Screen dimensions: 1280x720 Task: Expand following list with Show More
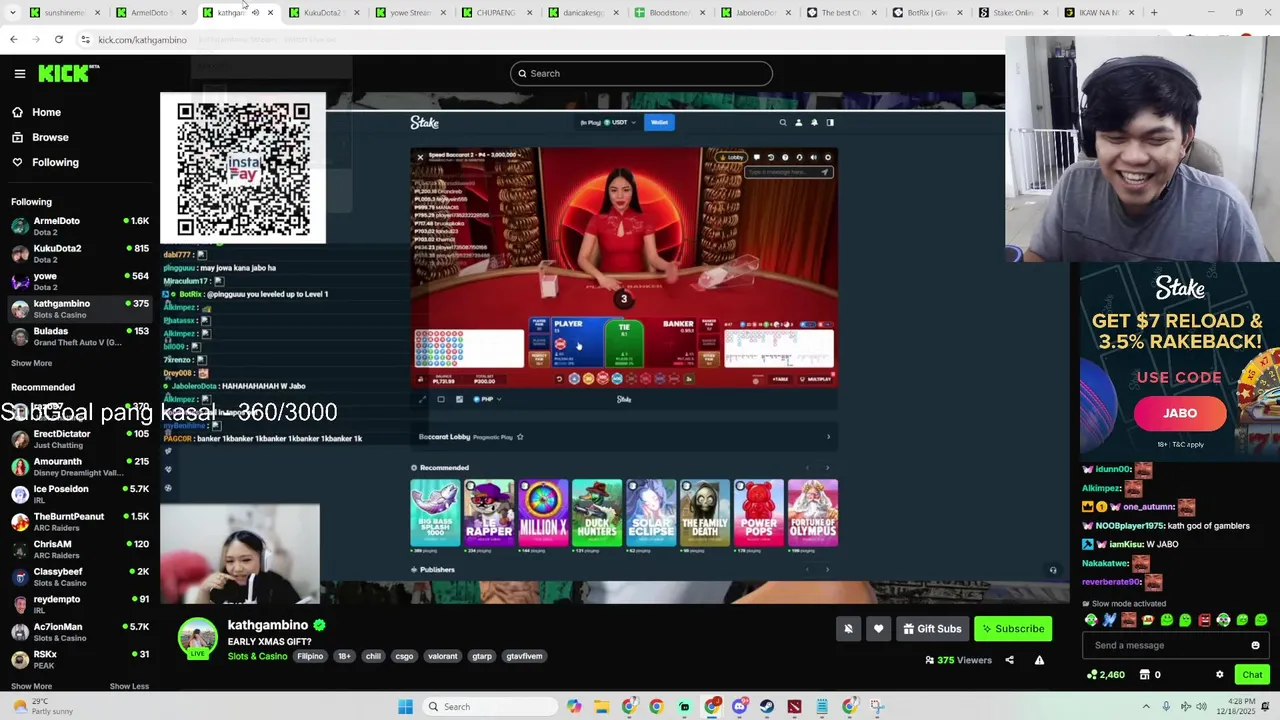pos(31,363)
